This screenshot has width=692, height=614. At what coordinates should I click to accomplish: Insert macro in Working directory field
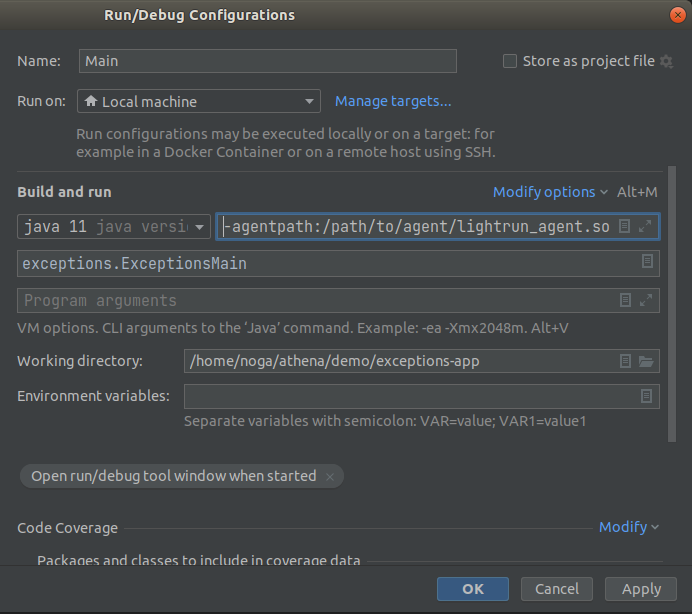click(x=625, y=361)
